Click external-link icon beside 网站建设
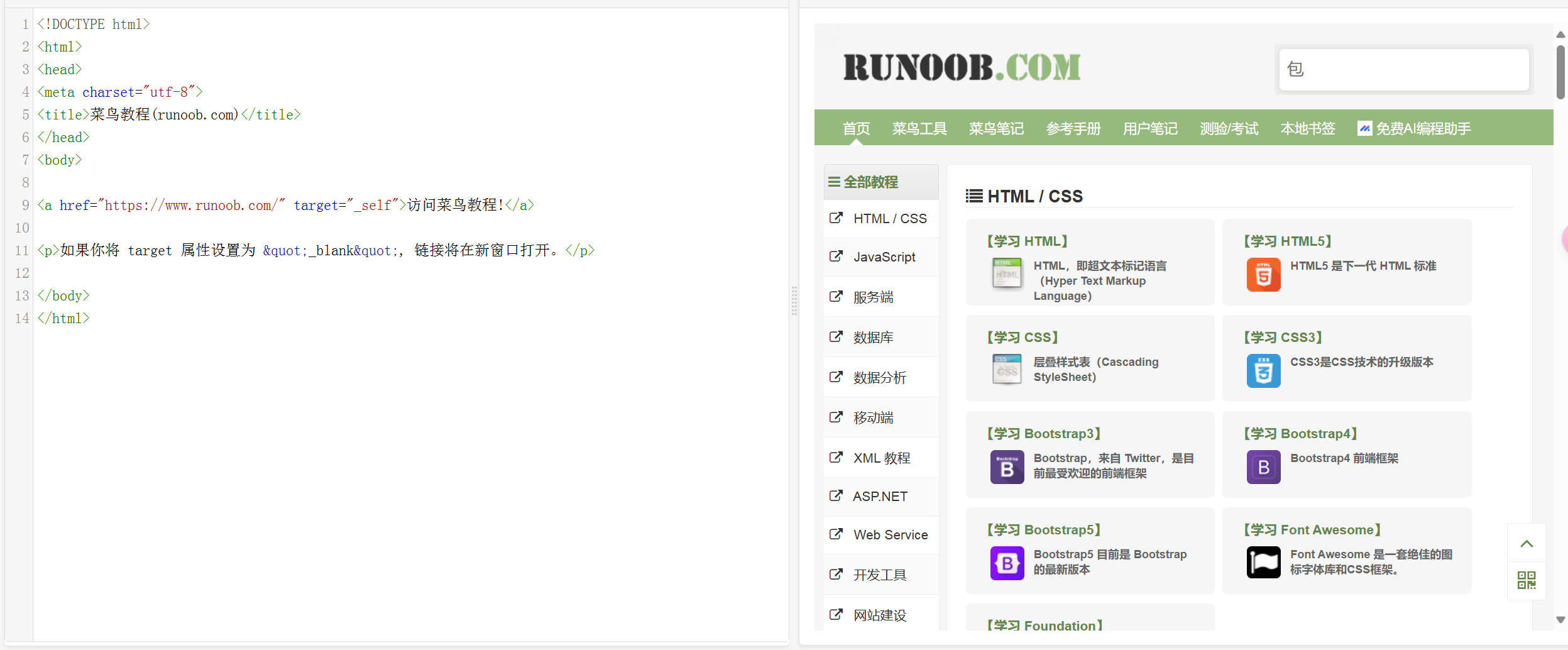Screen dimensions: 1568x650 pos(836,615)
